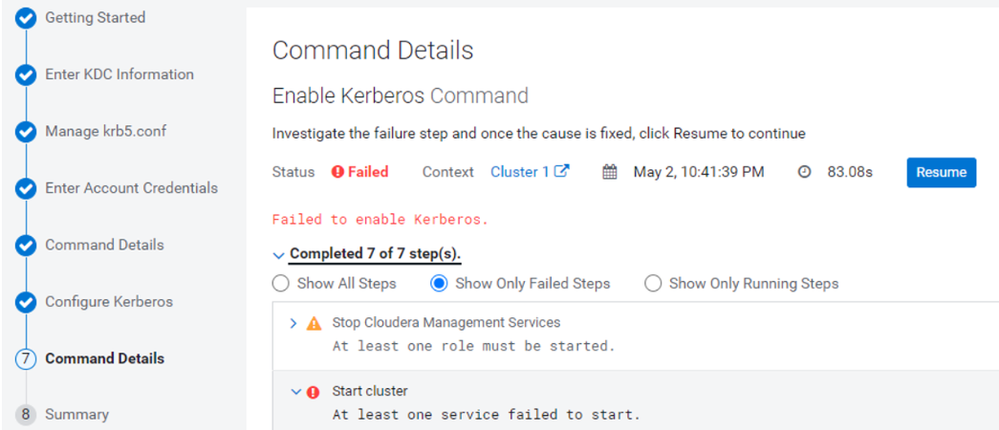
Task: Select the Show Only Failed Steps radio button
Action: coord(438,283)
